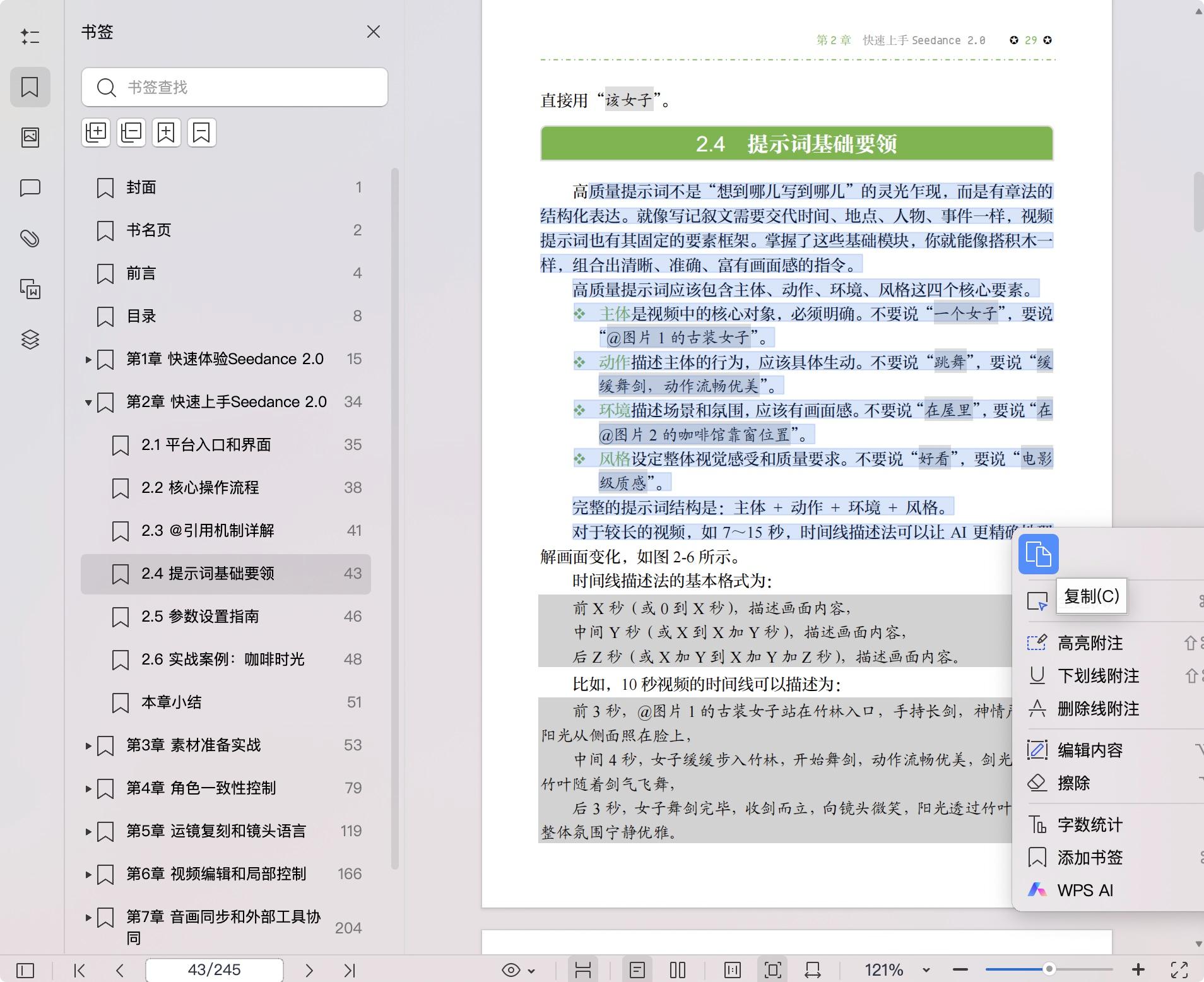Click the document vertical scrollbar thumb
1204x982 pixels.
[1198, 202]
